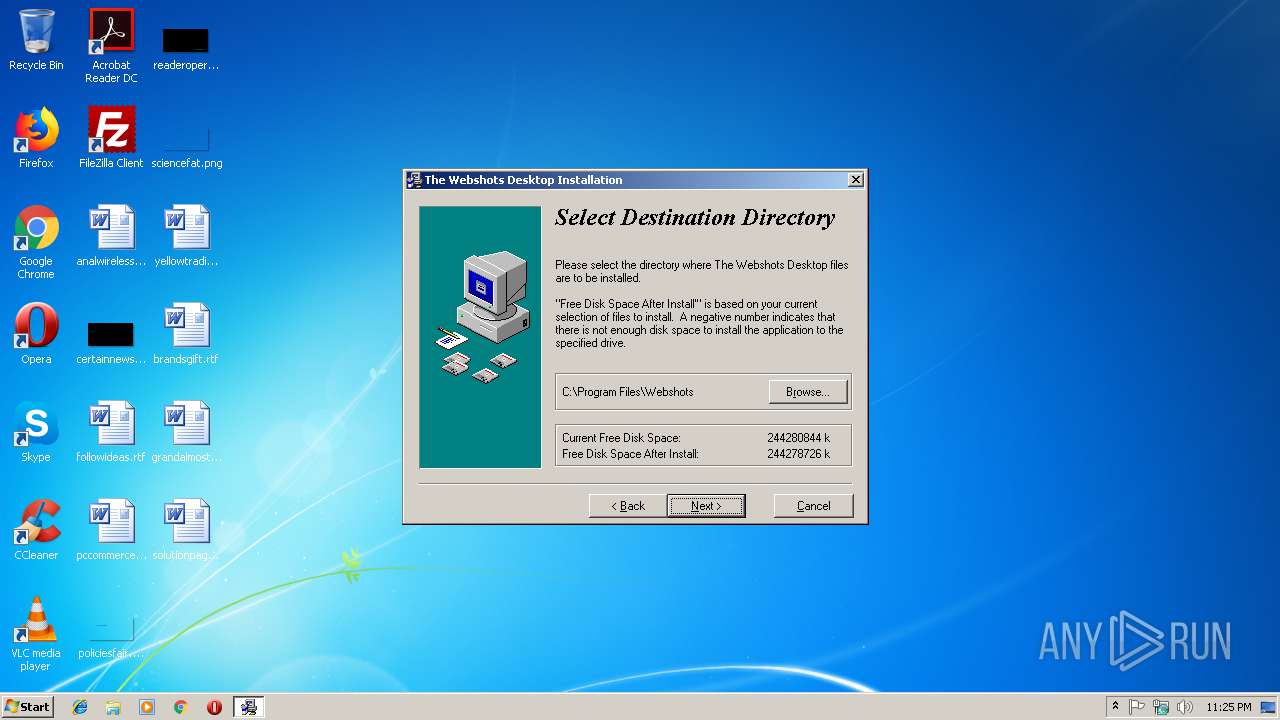This screenshot has width=1280, height=720.
Task: Open Opera from the taskbar
Action: [214, 707]
